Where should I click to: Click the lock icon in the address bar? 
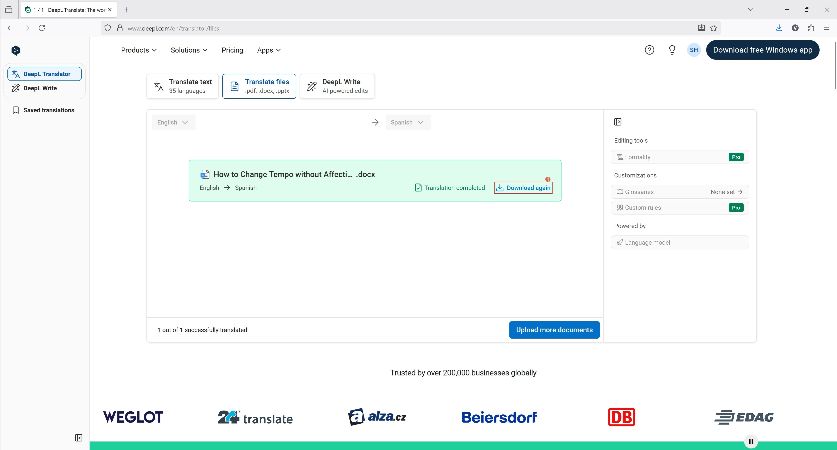(120, 28)
